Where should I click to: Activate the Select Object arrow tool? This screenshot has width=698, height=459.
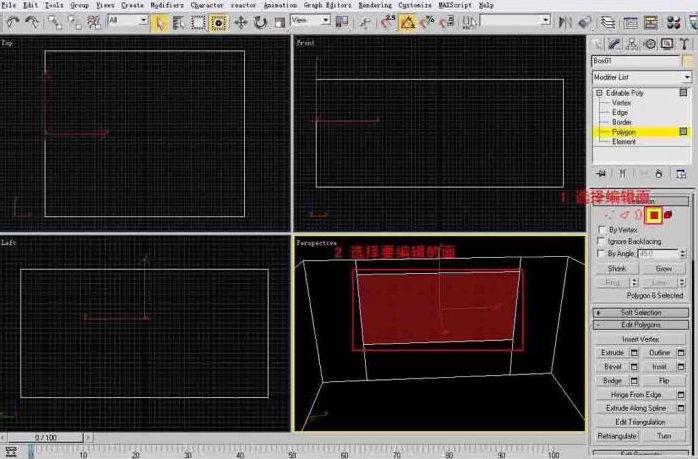pos(159,23)
